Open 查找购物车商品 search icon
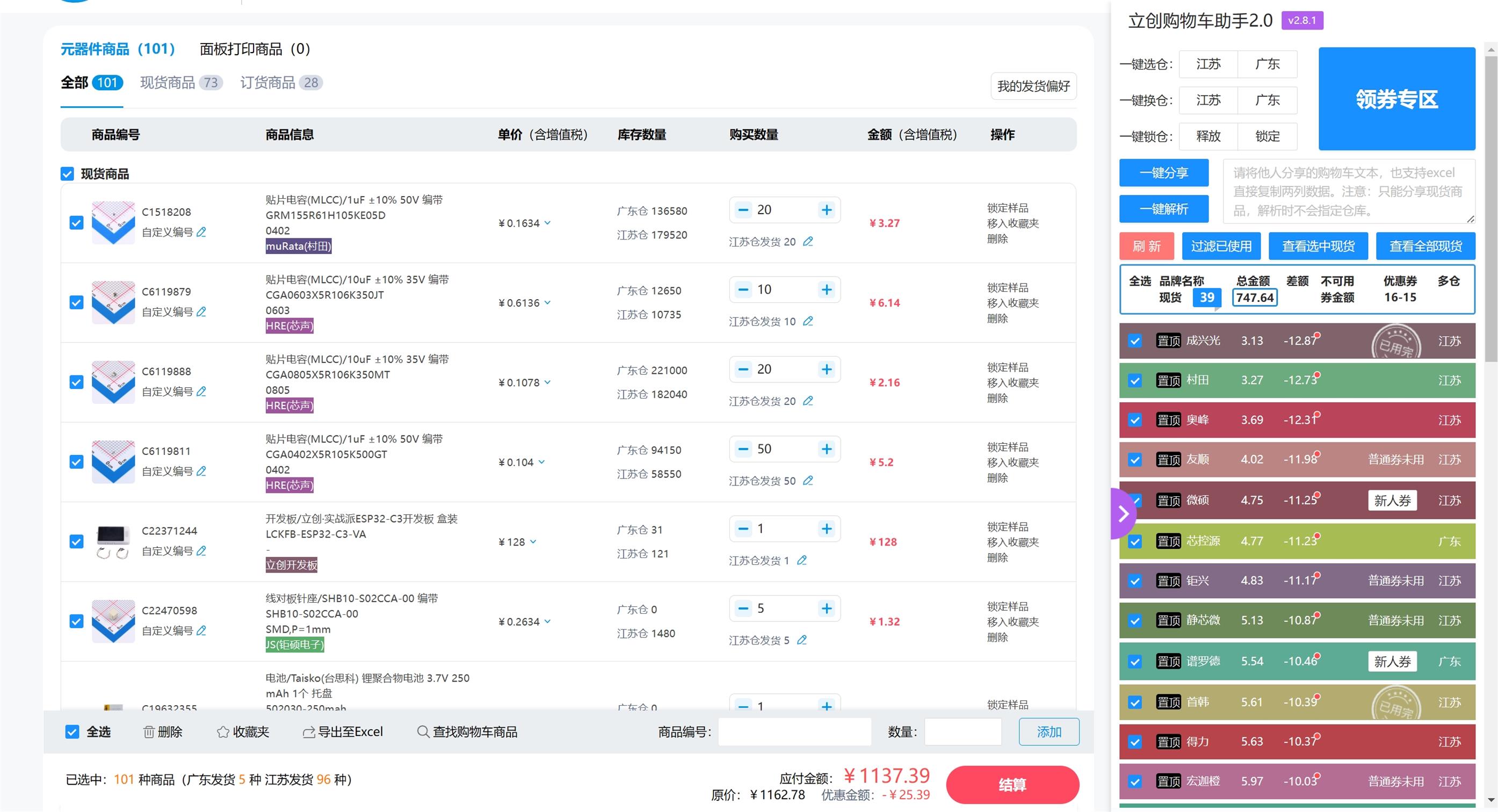This screenshot has height=812, width=1498. [423, 732]
